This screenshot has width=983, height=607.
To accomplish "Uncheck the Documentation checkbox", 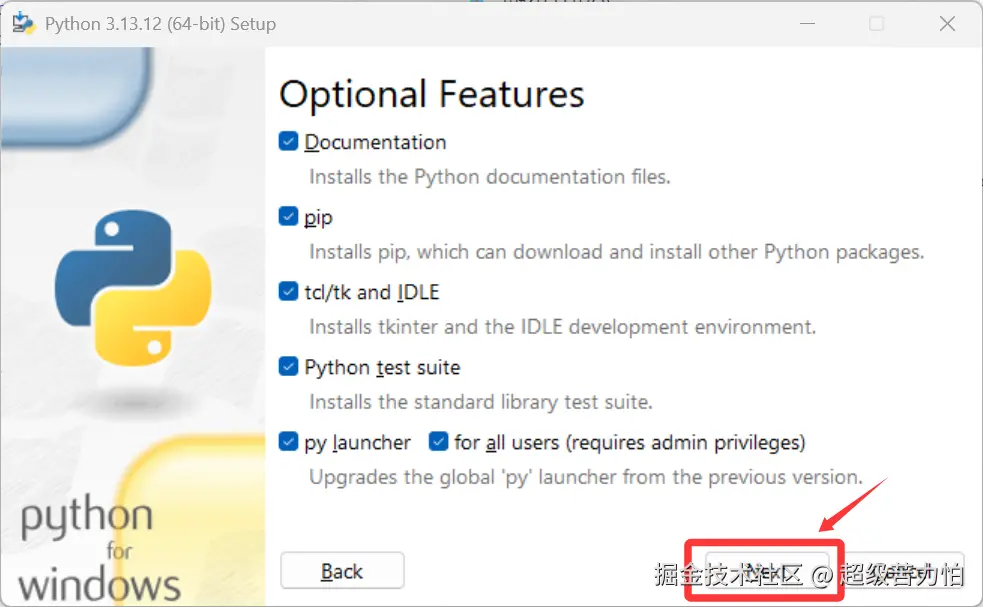I will tap(288, 142).
